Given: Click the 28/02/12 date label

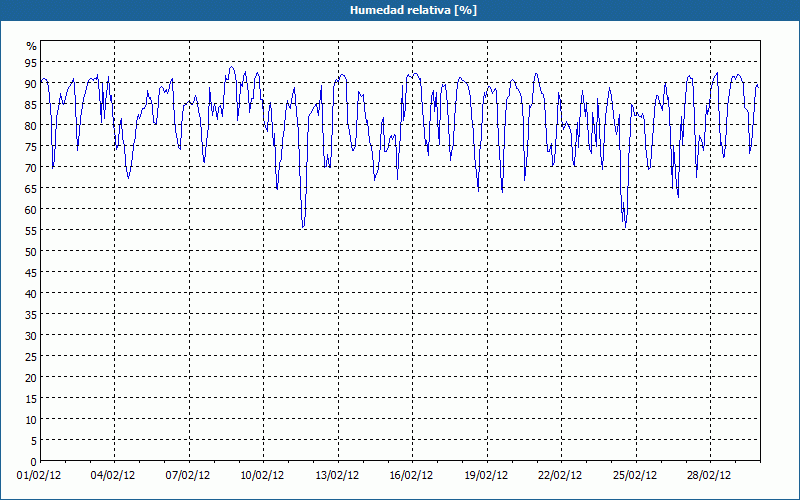Looking at the screenshot, I should coord(709,476).
